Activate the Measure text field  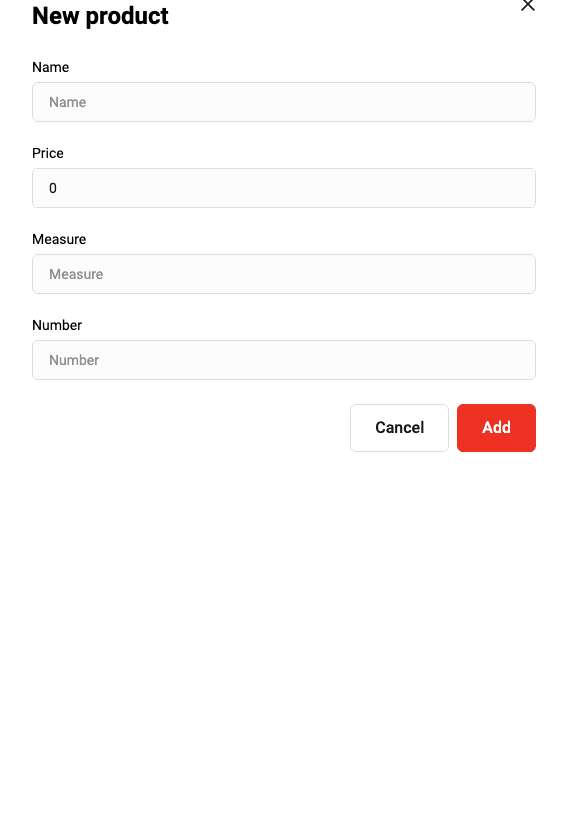(284, 274)
